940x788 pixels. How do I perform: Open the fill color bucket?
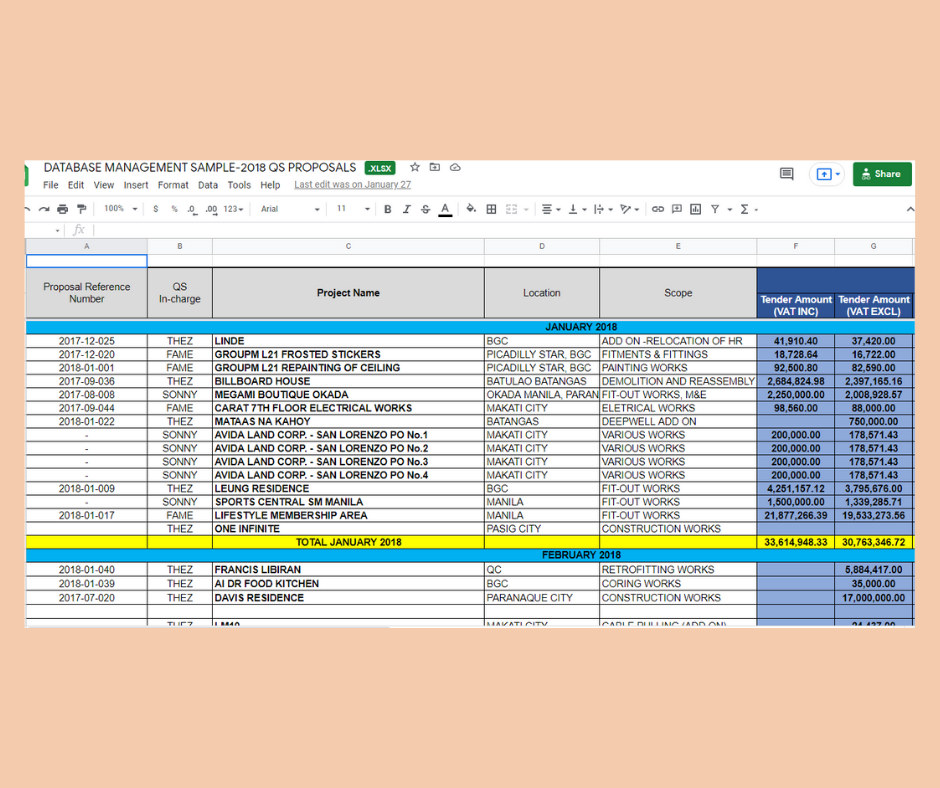click(x=471, y=209)
